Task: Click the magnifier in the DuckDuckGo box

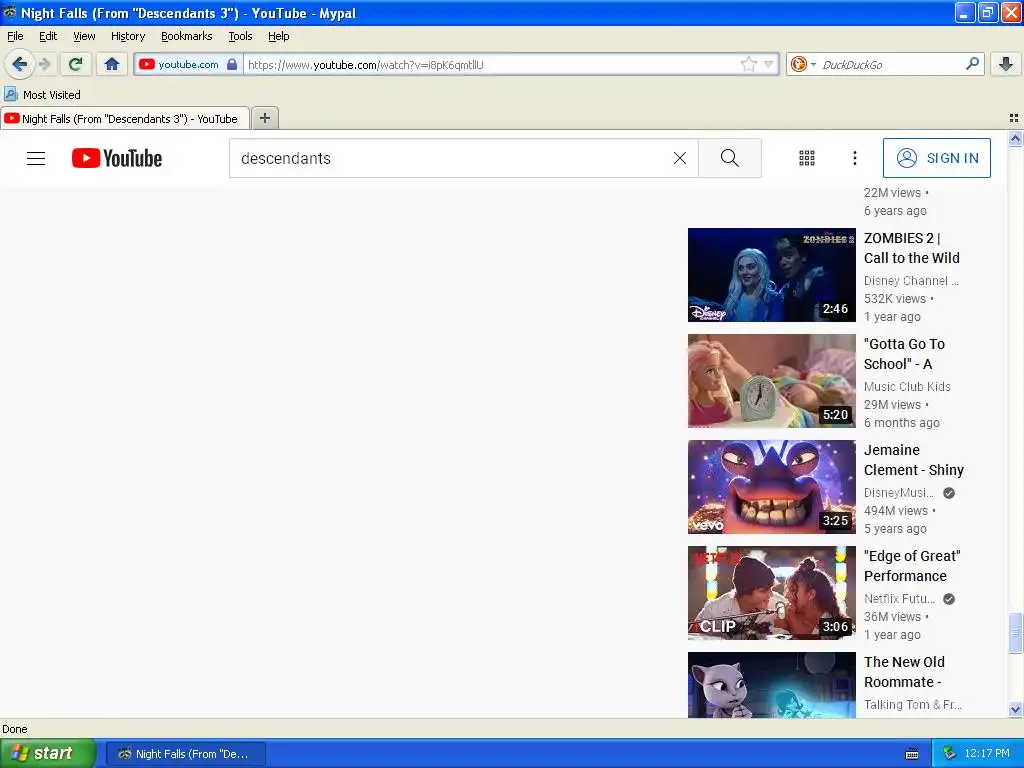Action: tap(972, 64)
